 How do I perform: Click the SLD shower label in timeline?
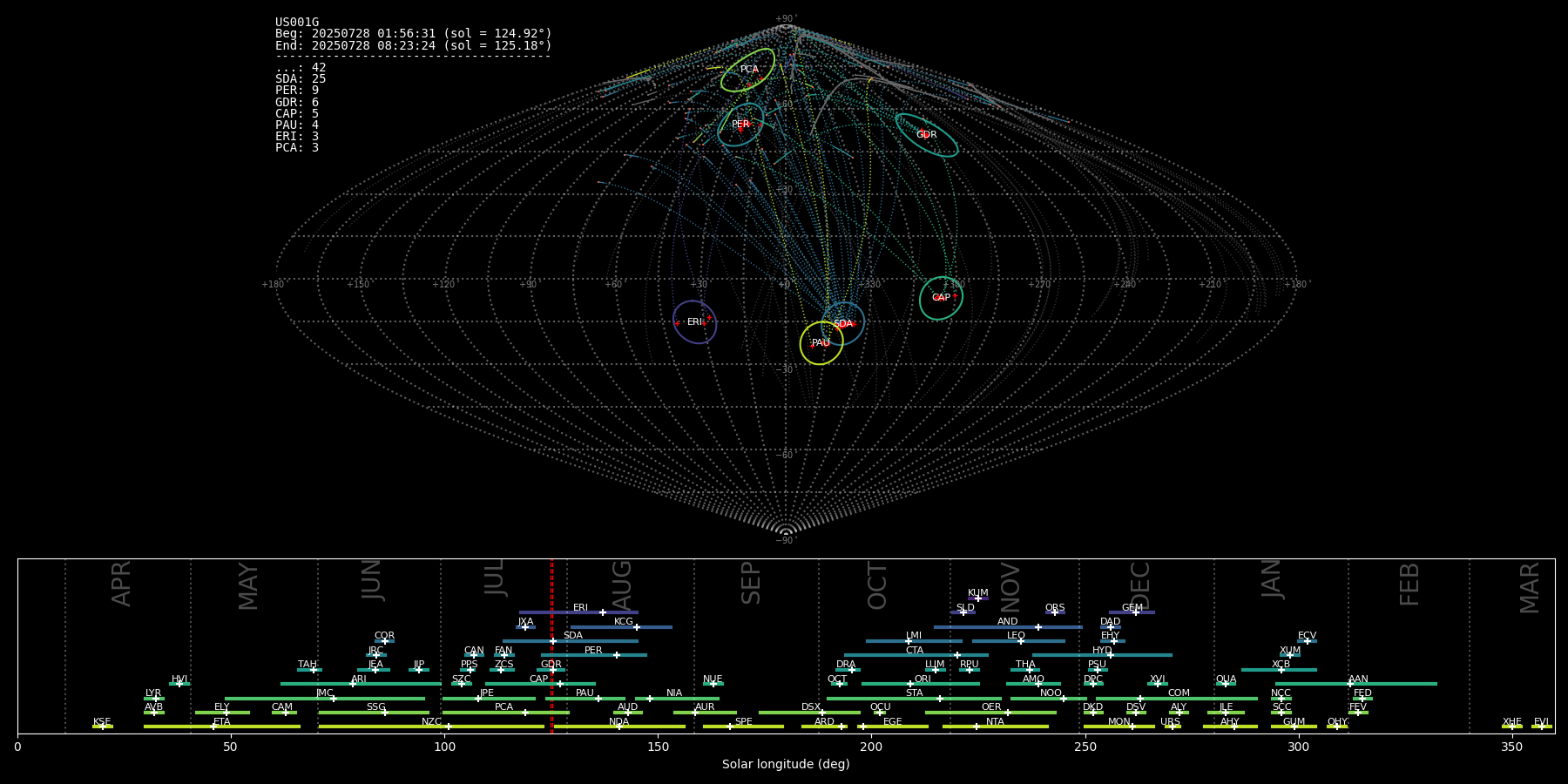coord(965,607)
